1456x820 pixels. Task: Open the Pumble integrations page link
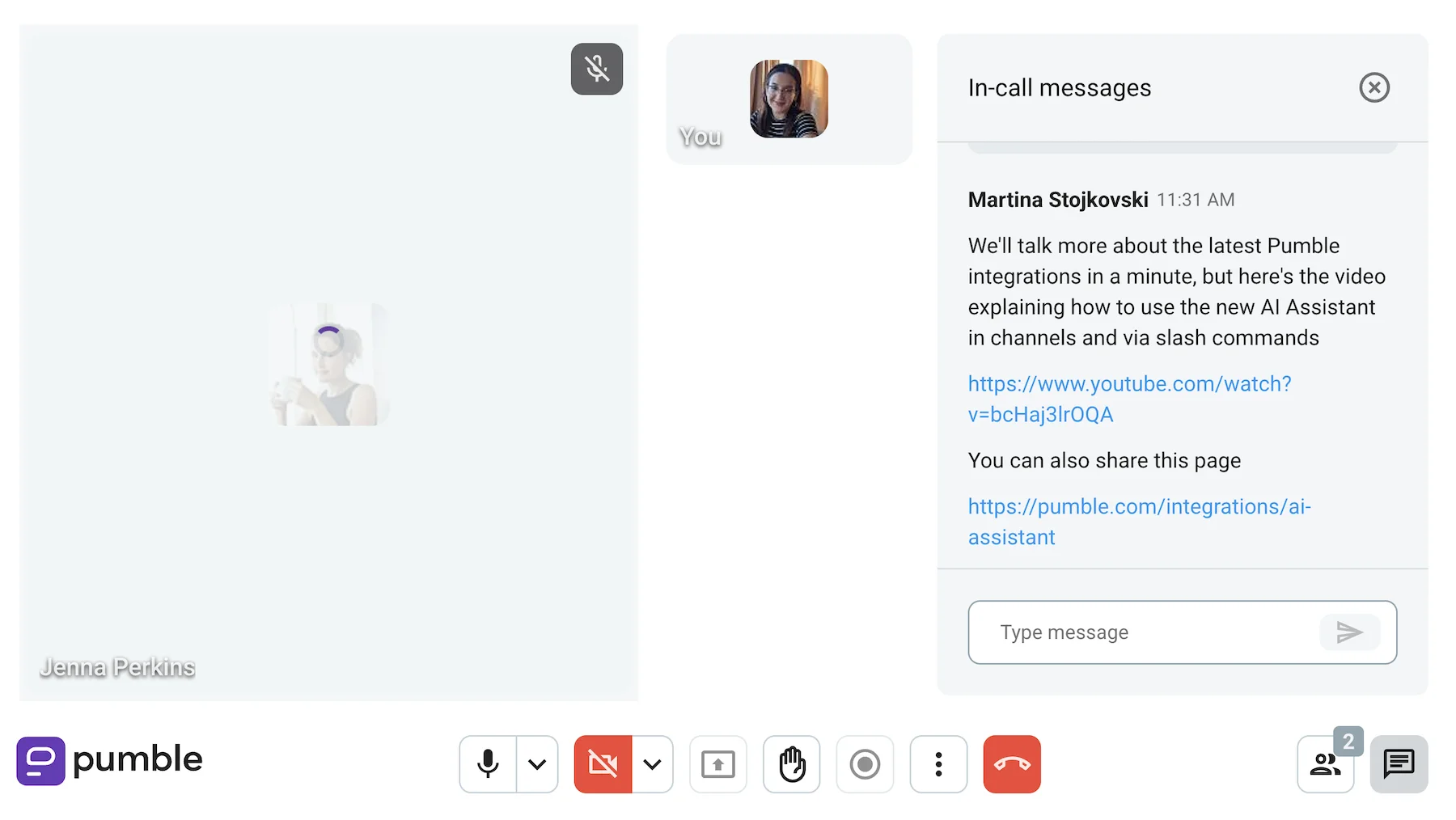click(x=1139, y=521)
